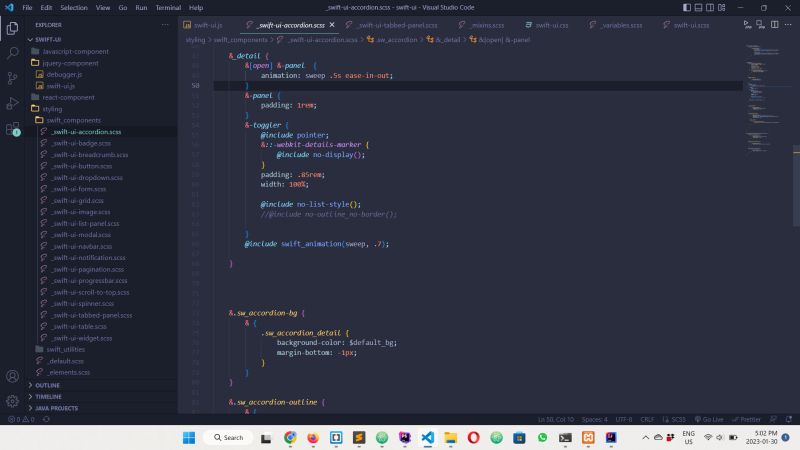Expand the OUTLINE section
Viewport: 800px width, 450px height.
(47, 385)
